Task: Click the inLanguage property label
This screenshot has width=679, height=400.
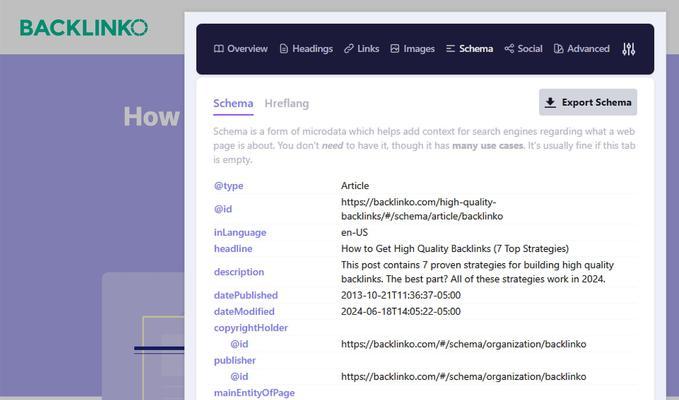Action: point(240,232)
